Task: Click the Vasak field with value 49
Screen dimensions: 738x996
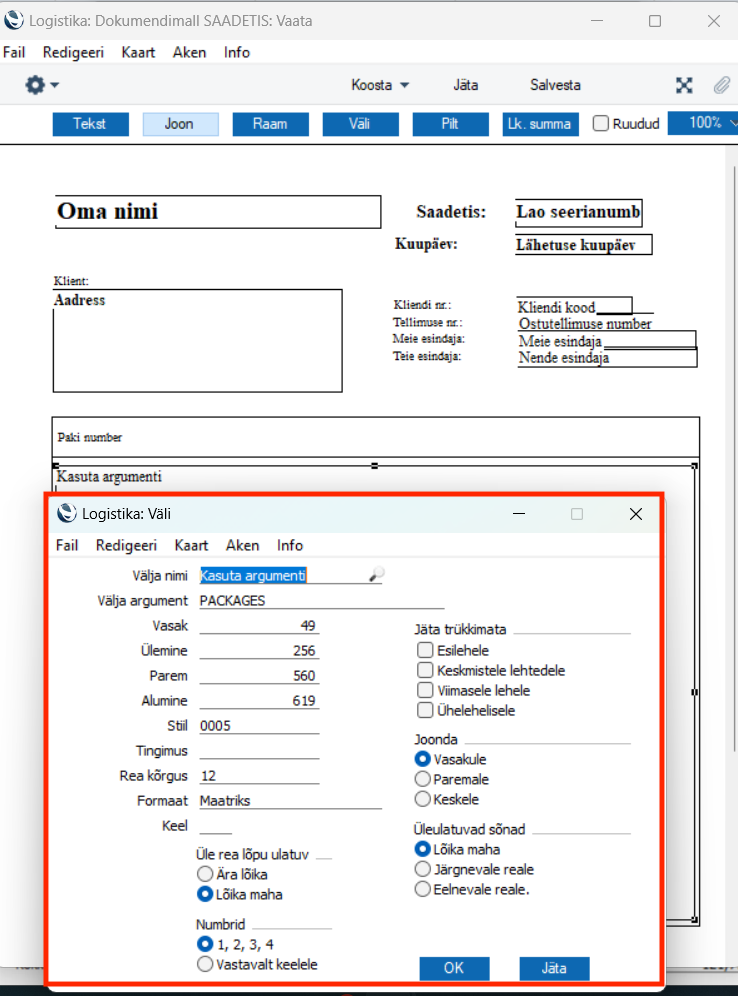Action: click(259, 626)
